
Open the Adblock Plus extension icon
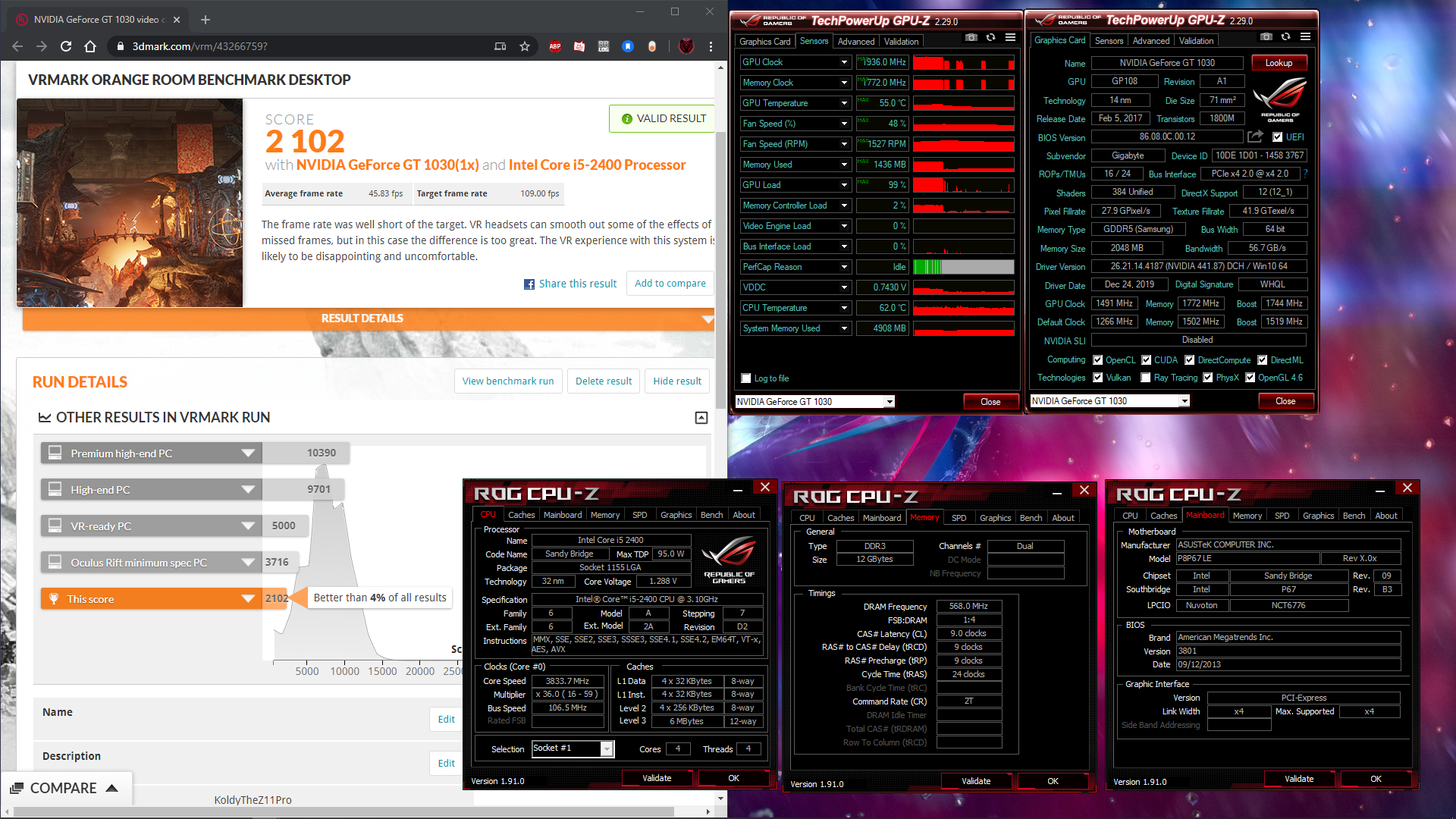(555, 46)
